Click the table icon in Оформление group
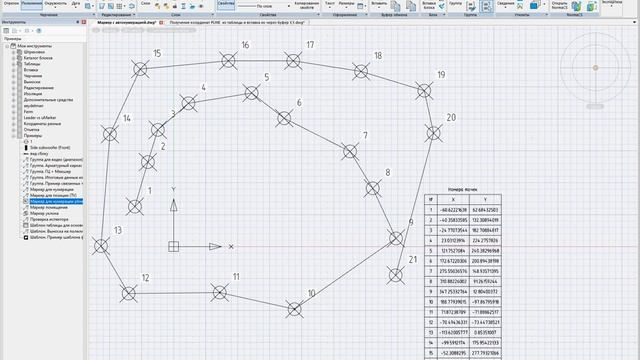Viewport: 640px width, 360px height. pos(361,6)
